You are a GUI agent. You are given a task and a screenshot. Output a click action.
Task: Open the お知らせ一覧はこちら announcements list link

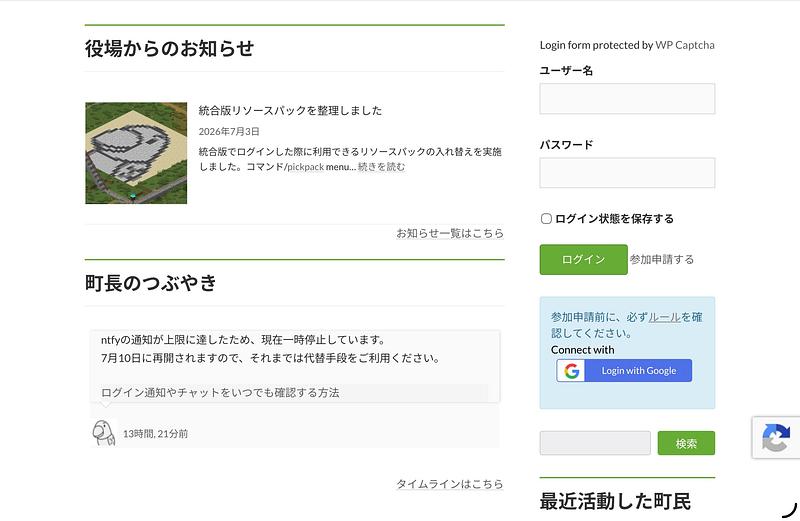[450, 233]
